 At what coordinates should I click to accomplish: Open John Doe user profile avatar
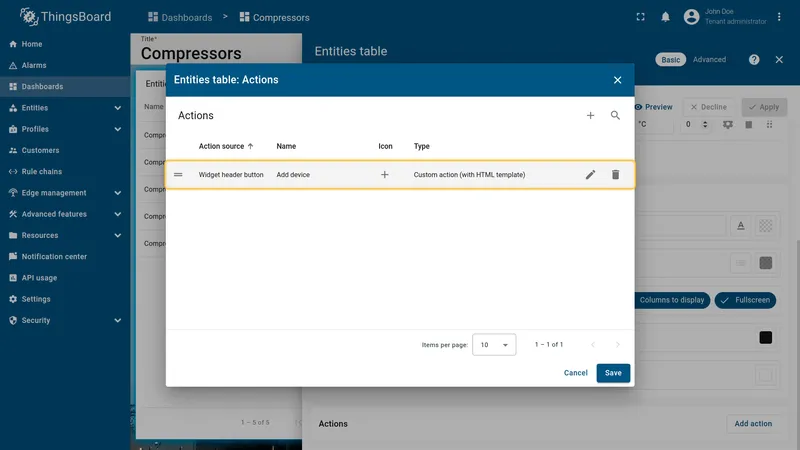click(x=691, y=17)
